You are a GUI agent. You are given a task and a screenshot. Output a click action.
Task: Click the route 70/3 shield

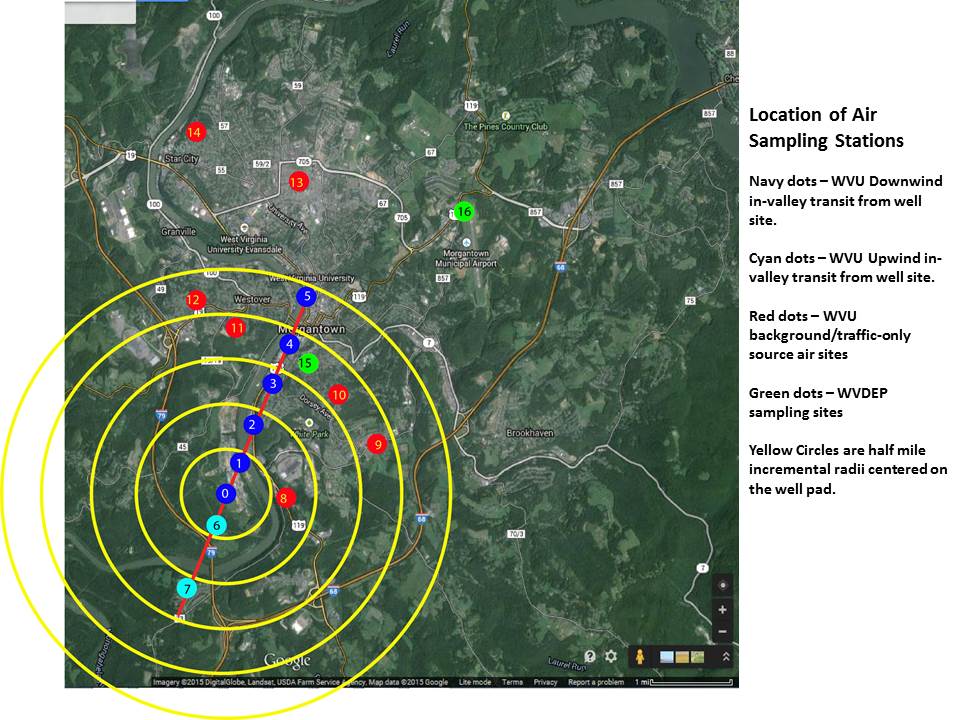516,534
